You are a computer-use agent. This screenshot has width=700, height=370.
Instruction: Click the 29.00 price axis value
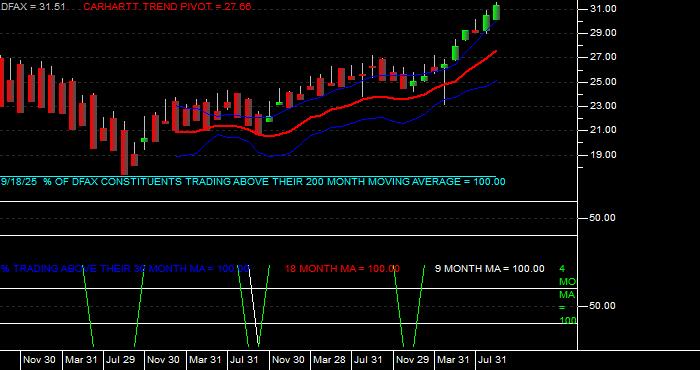pyautogui.click(x=604, y=33)
